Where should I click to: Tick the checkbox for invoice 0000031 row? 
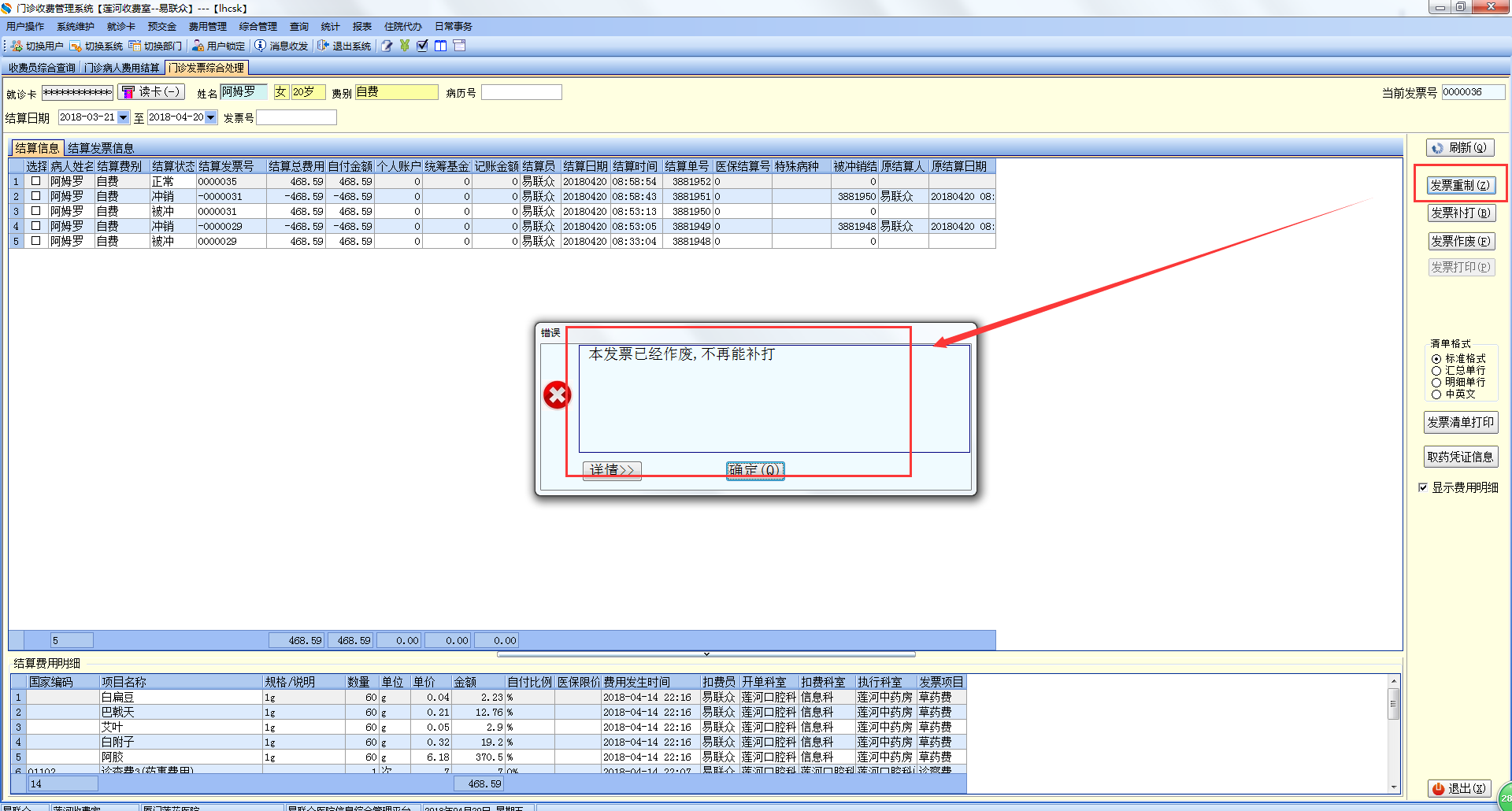point(35,211)
